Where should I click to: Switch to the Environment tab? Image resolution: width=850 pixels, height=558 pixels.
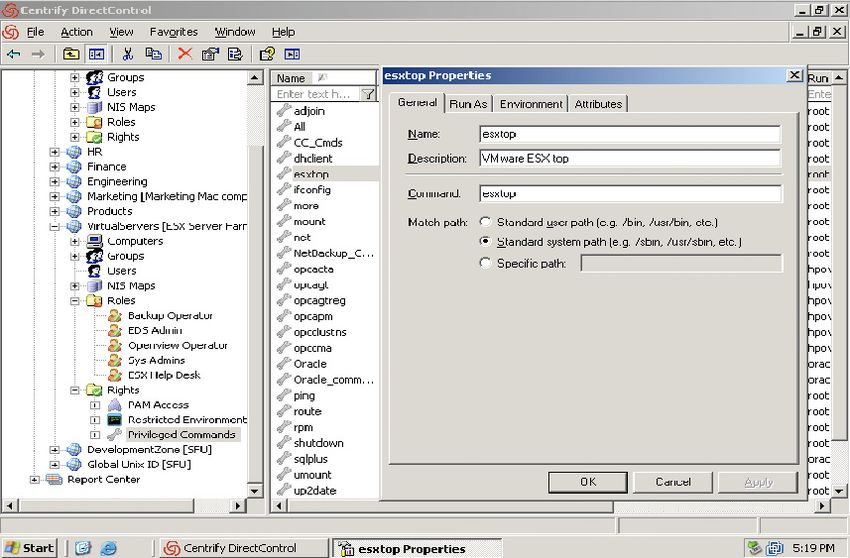click(531, 104)
